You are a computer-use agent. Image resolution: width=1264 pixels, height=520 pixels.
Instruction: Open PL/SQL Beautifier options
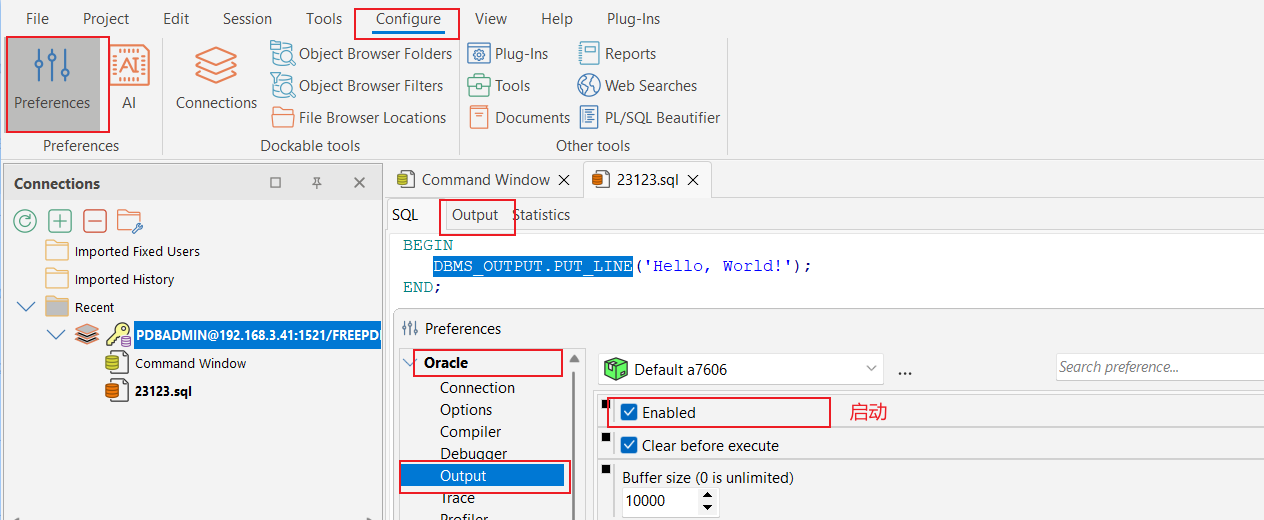(649, 118)
